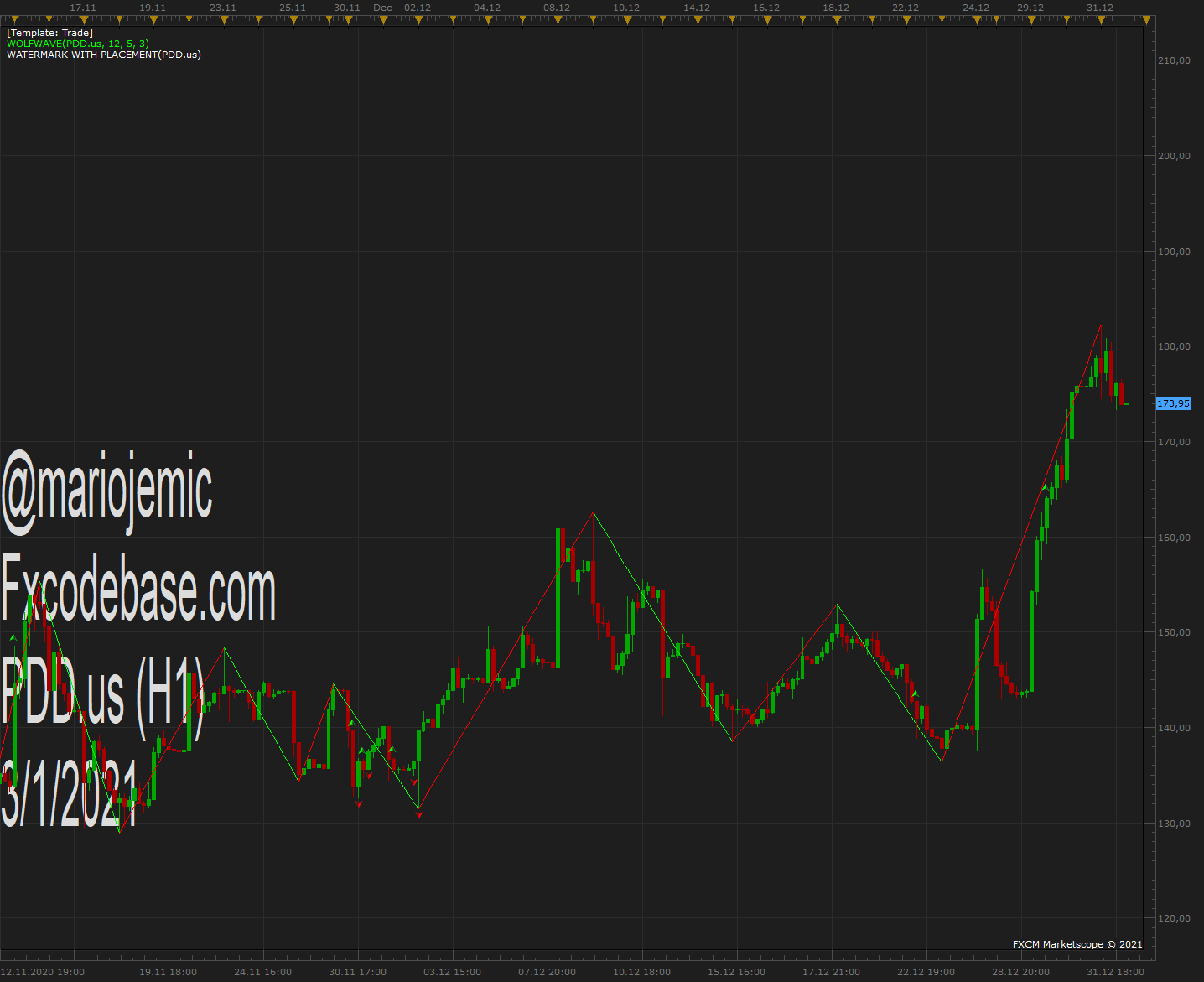The image size is (1204, 982).
Task: Click the 19.11 18:00 bottom time label
Action: tap(169, 972)
